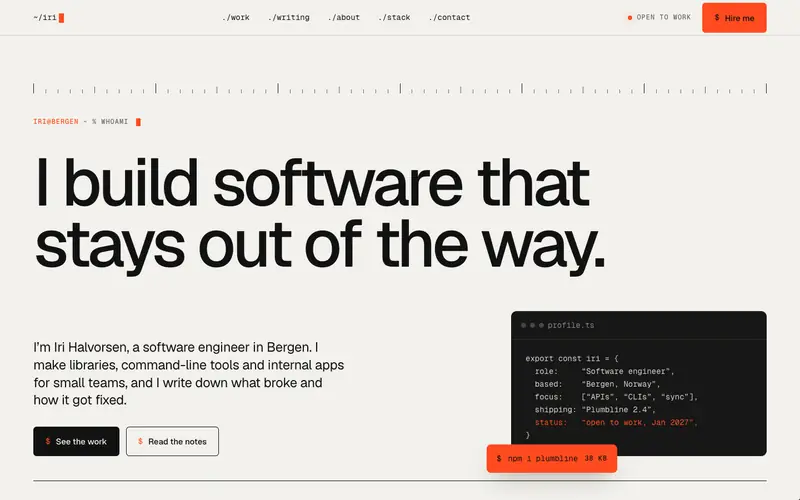Select the ./stack nav item
The width and height of the screenshot is (800, 500).
[x=394, y=17]
